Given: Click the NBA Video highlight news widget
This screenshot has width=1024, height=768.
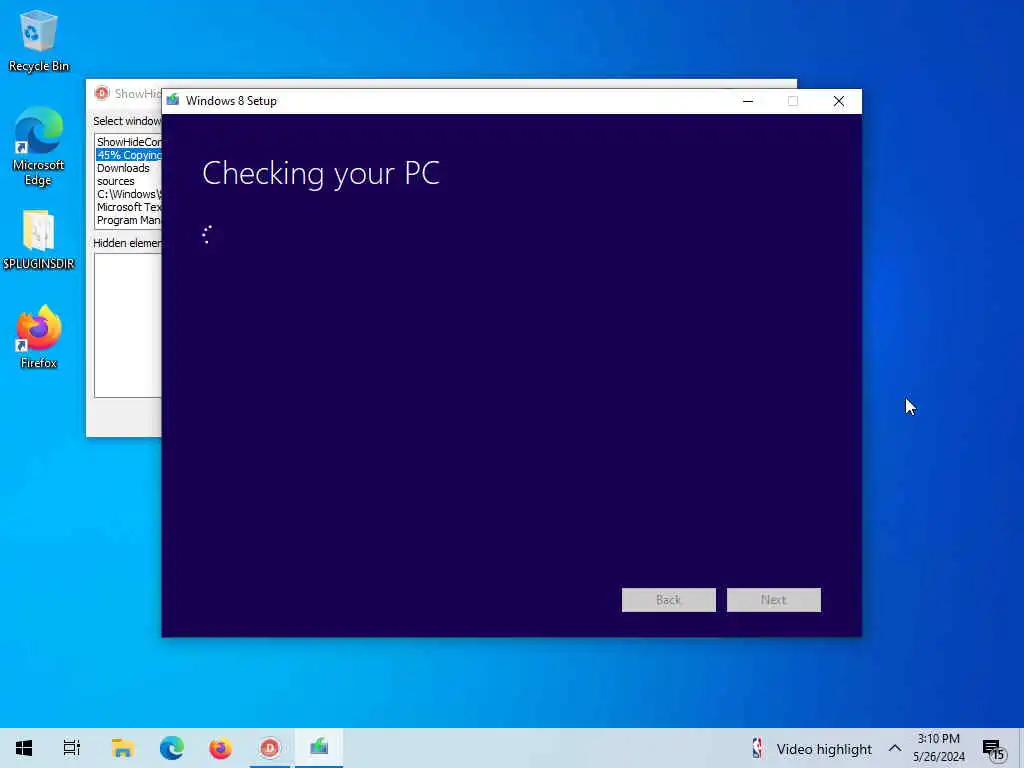Looking at the screenshot, I should tap(812, 748).
